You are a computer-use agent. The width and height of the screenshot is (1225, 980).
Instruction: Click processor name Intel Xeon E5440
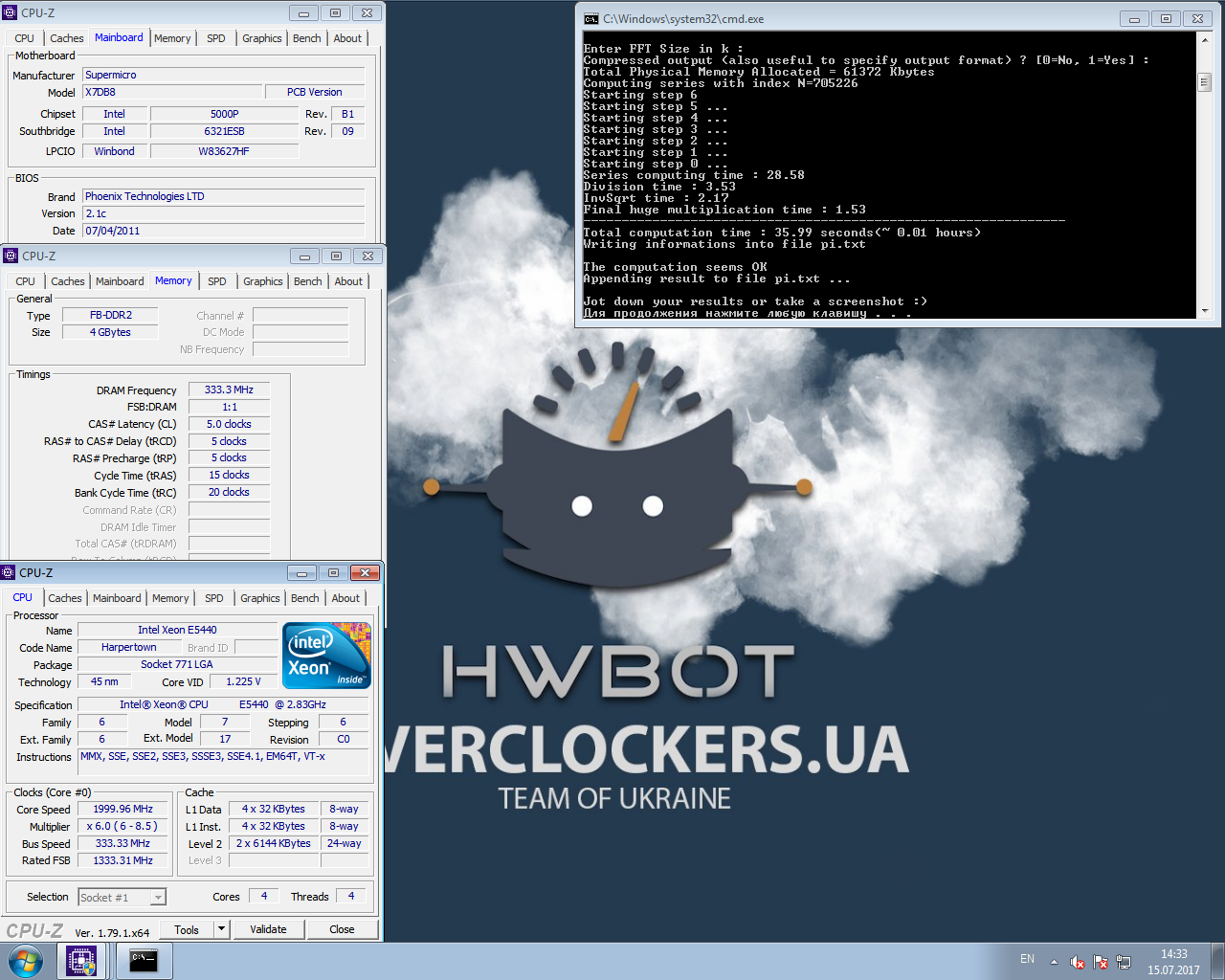pyautogui.click(x=177, y=630)
